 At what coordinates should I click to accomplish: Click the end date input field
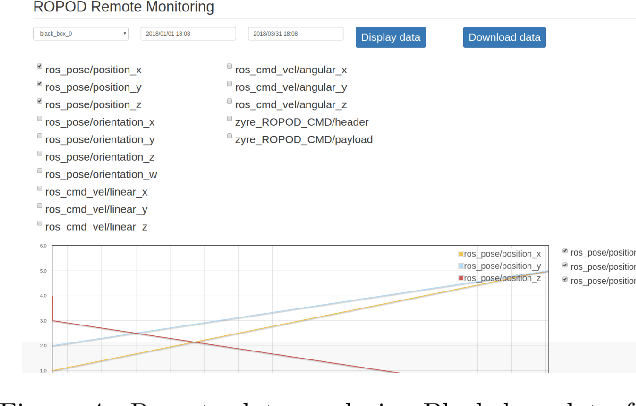click(x=295, y=34)
